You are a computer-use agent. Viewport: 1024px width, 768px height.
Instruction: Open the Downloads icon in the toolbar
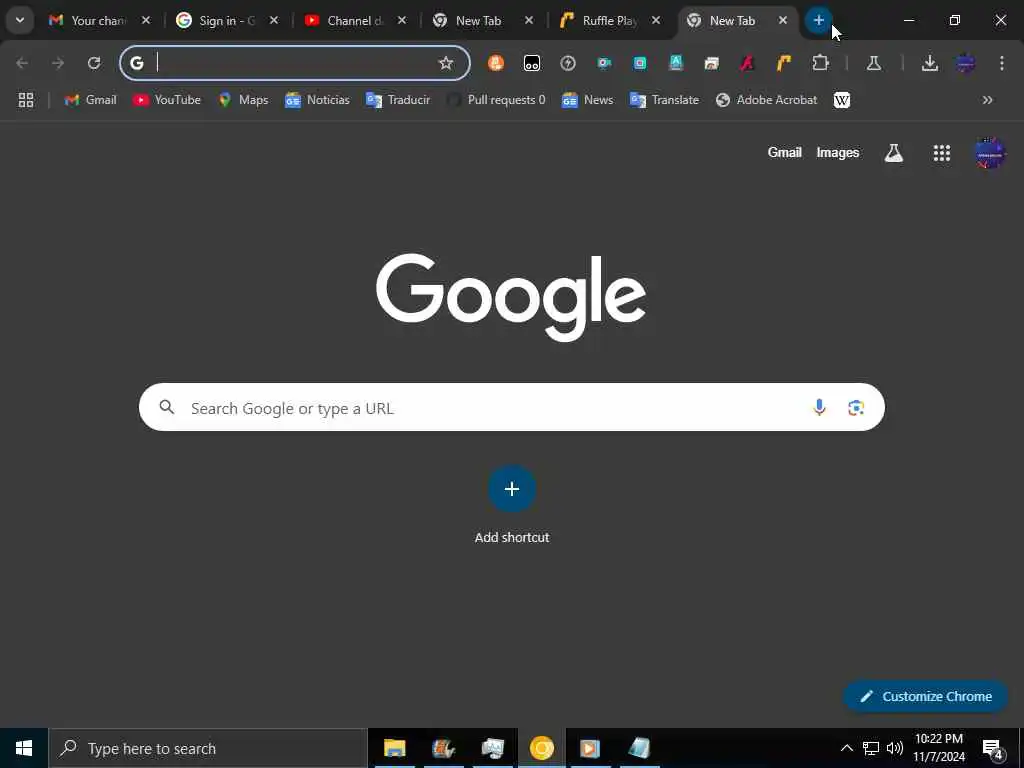(x=930, y=63)
